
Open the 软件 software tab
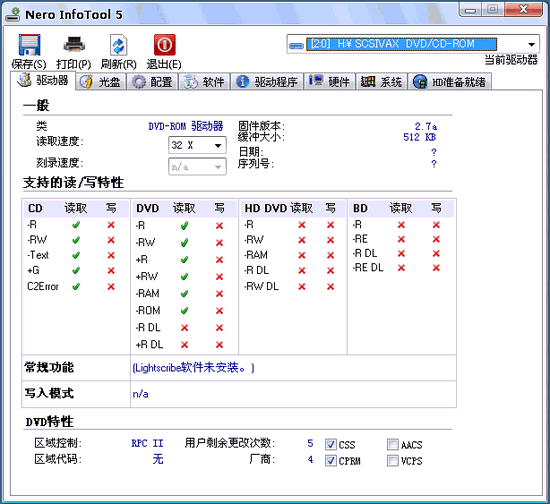point(204,82)
